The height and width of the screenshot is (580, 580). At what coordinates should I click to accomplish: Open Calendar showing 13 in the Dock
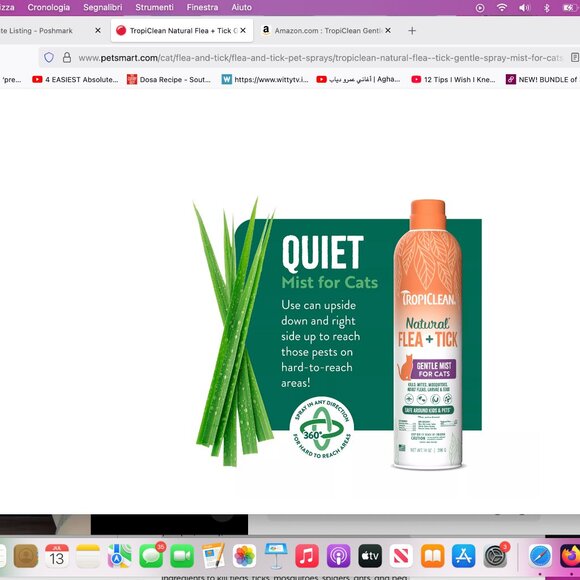tap(57, 556)
